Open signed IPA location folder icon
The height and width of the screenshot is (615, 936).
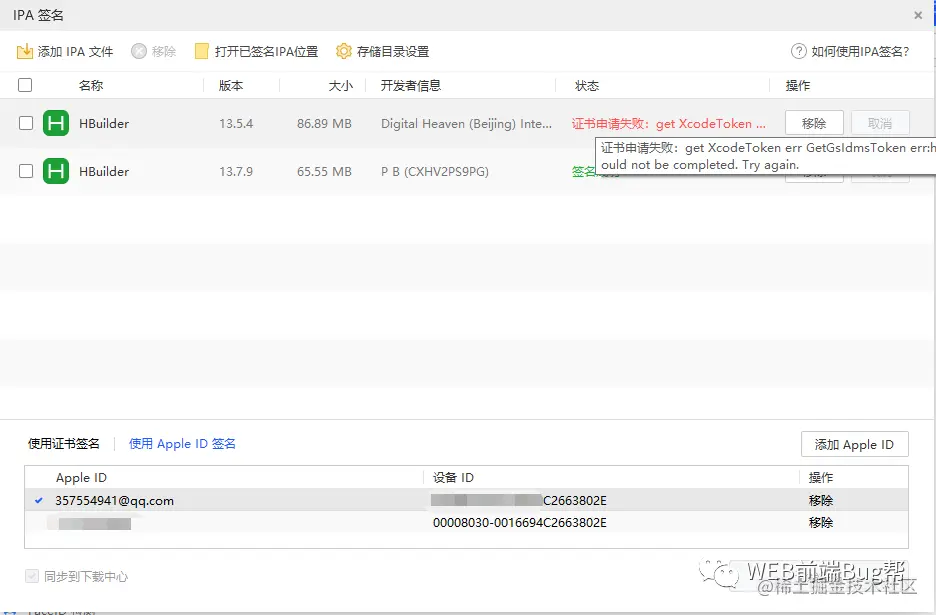point(202,51)
